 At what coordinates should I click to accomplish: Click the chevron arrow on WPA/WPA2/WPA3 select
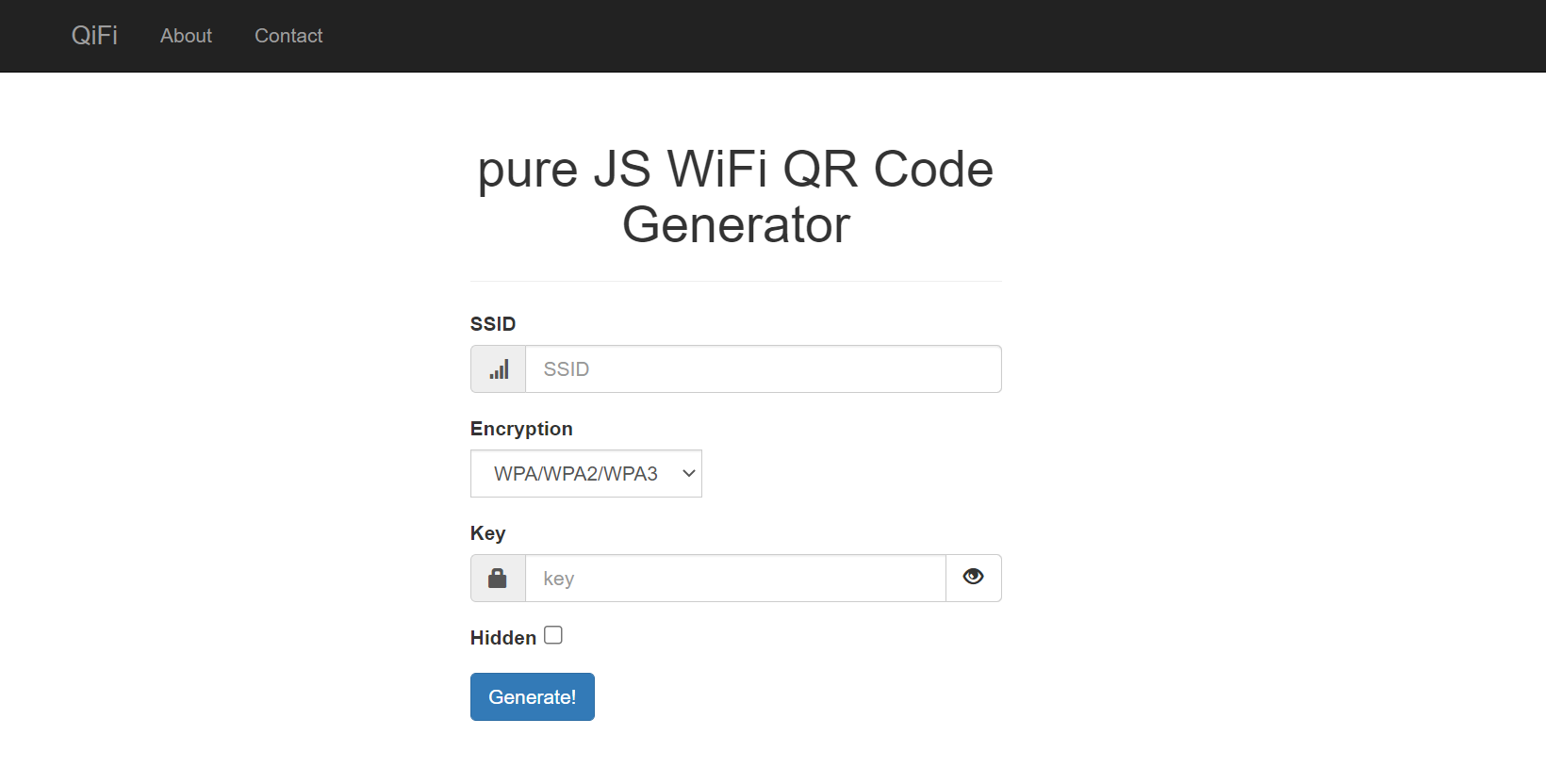pos(689,474)
